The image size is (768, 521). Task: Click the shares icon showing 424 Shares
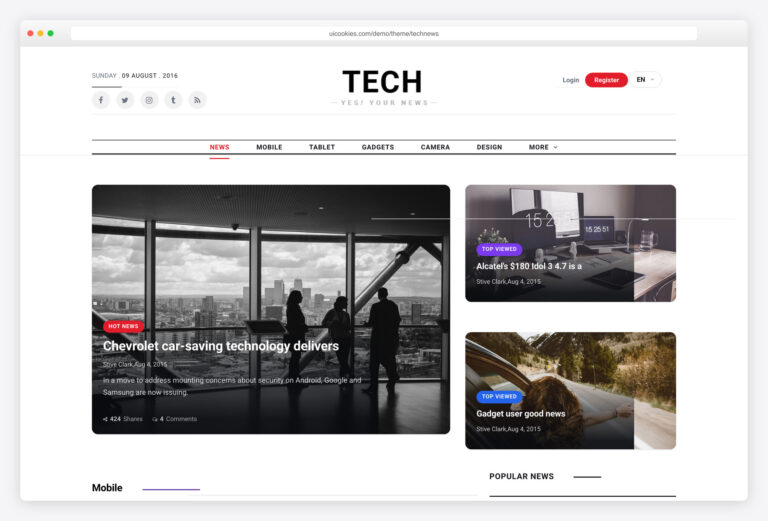[x=105, y=419]
